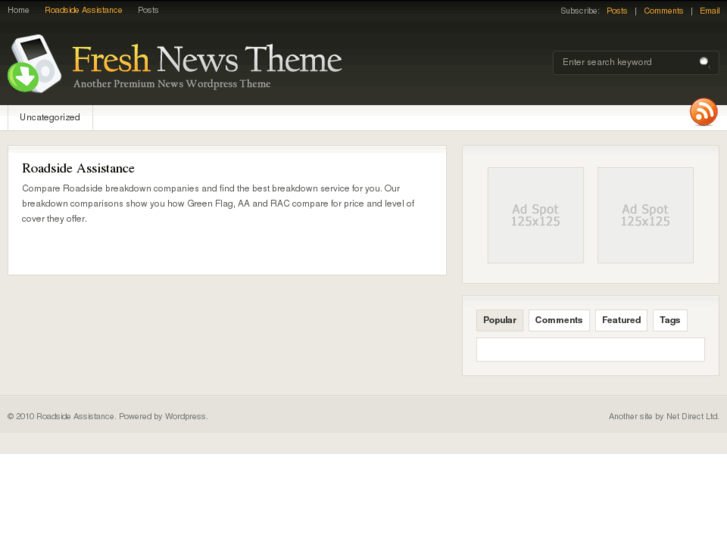The image size is (727, 545).
Task: Switch to the Featured tab
Action: [621, 320]
